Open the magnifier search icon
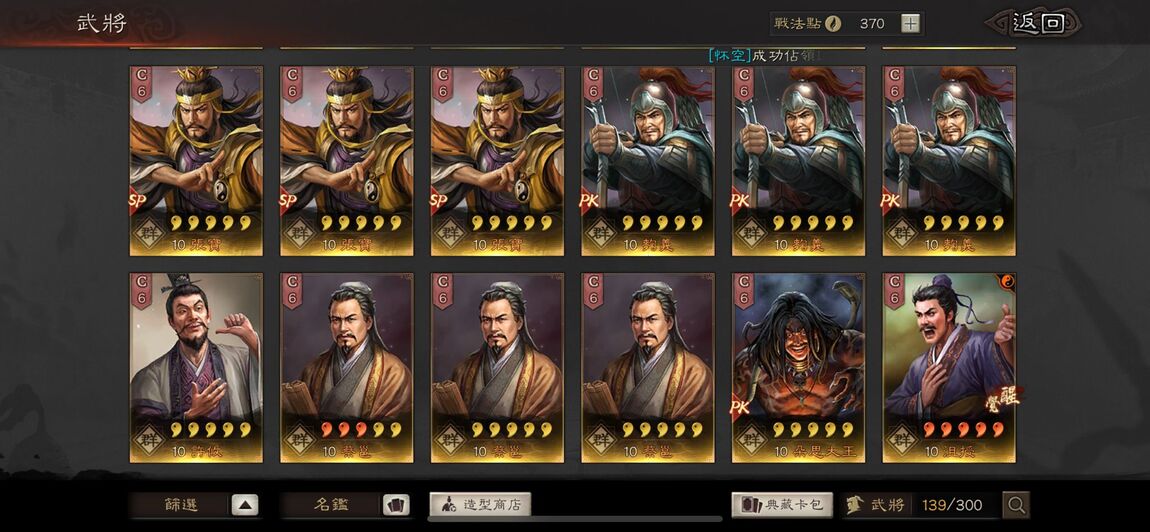1150x532 pixels. (x=1016, y=505)
